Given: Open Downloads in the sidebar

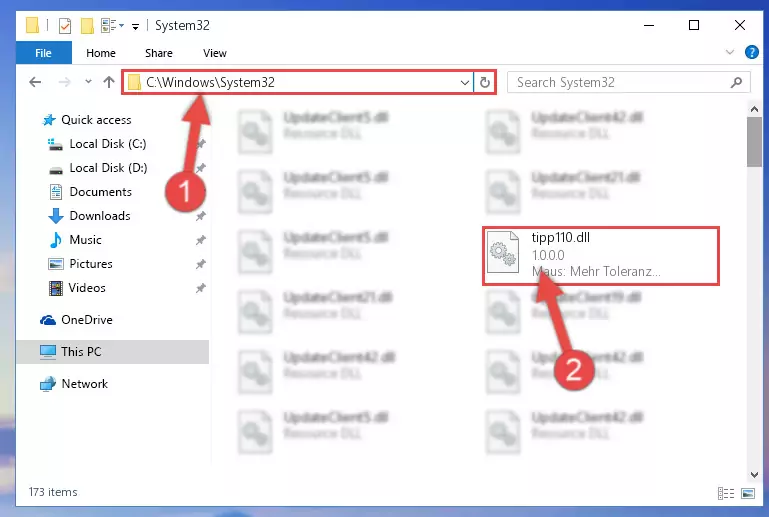Looking at the screenshot, I should (x=100, y=216).
